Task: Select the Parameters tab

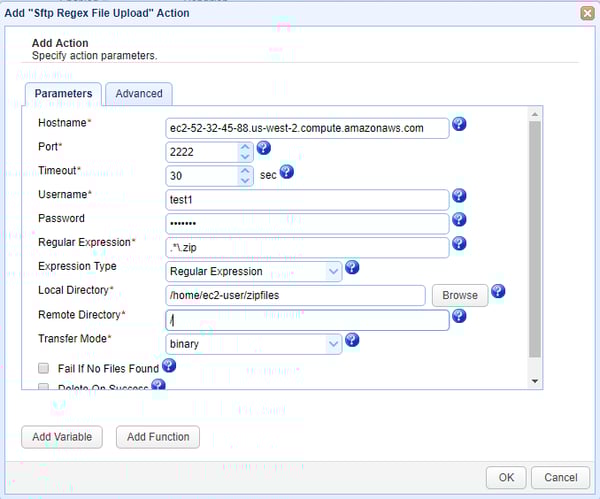Action: [x=63, y=94]
